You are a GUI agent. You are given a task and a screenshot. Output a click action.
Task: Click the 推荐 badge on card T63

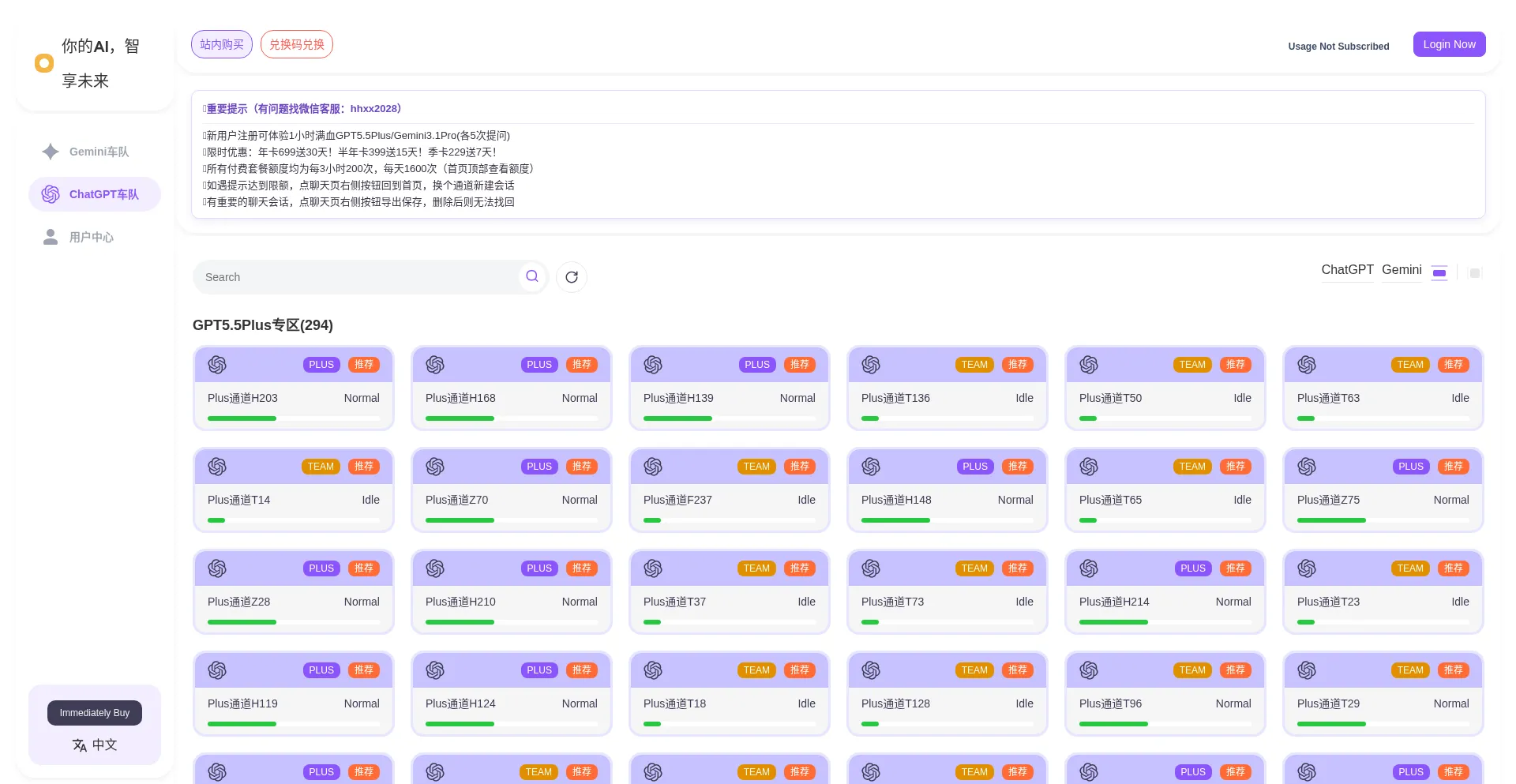(x=1454, y=365)
